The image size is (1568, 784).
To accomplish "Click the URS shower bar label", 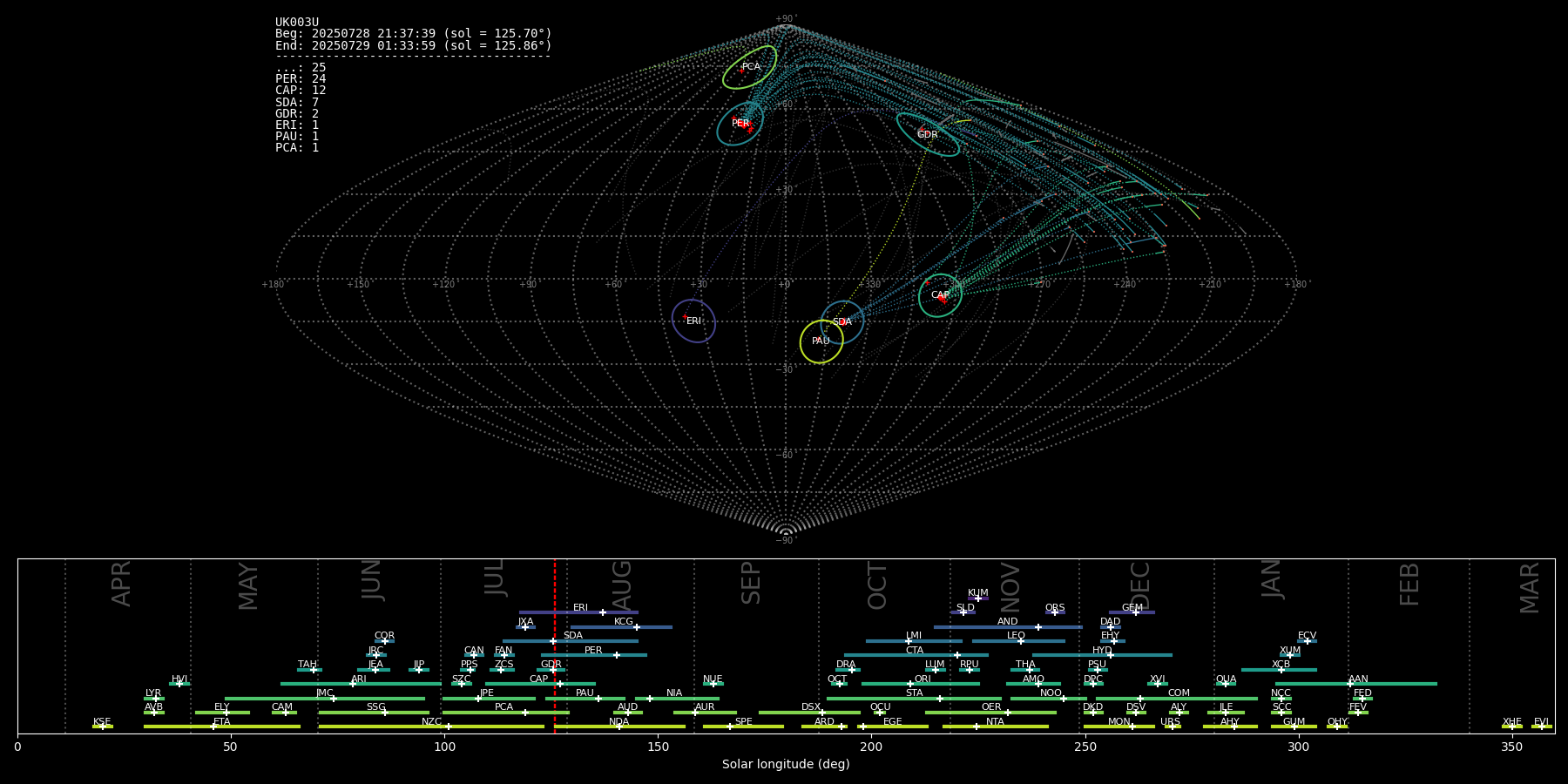I will [1170, 722].
